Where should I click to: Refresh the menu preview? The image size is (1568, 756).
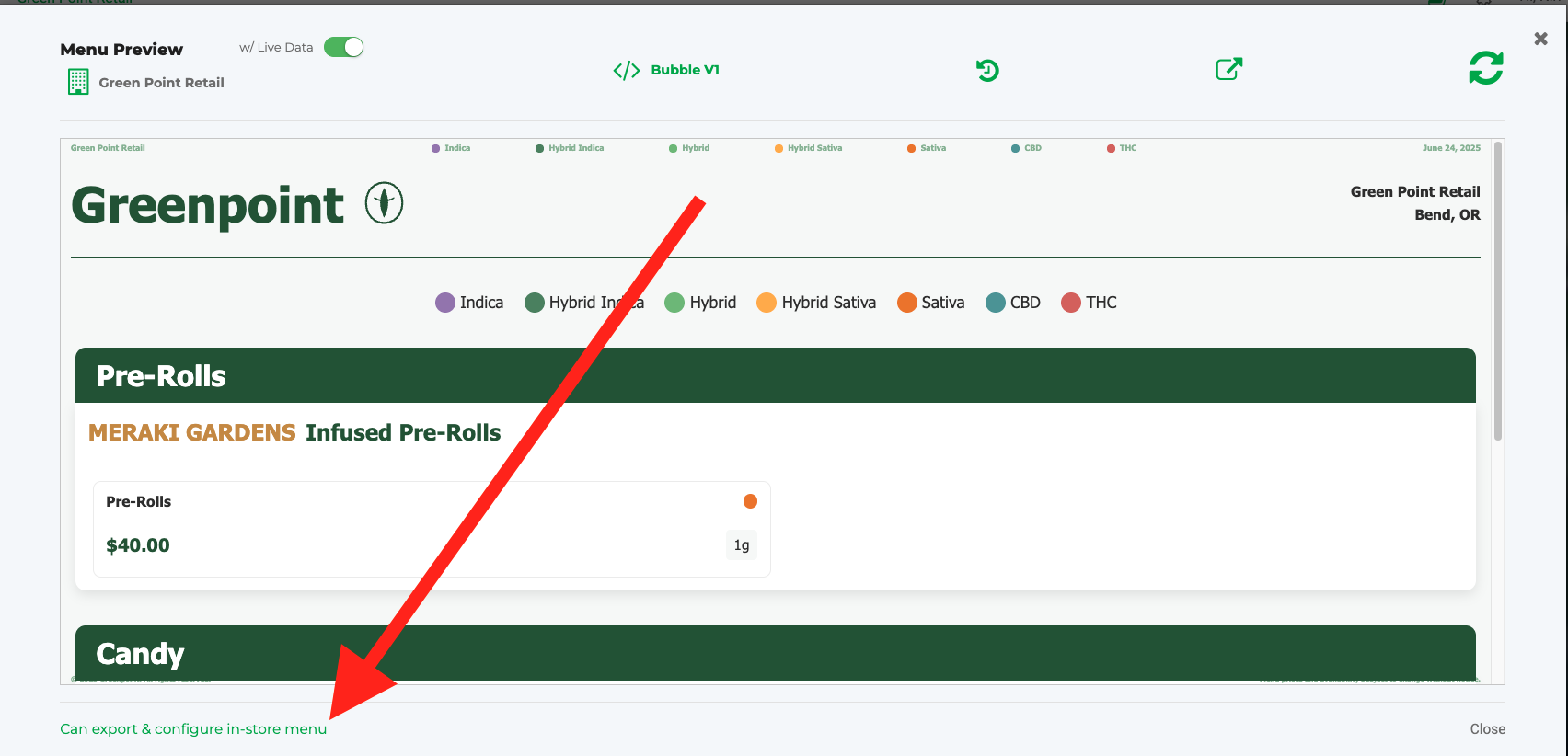click(1486, 68)
